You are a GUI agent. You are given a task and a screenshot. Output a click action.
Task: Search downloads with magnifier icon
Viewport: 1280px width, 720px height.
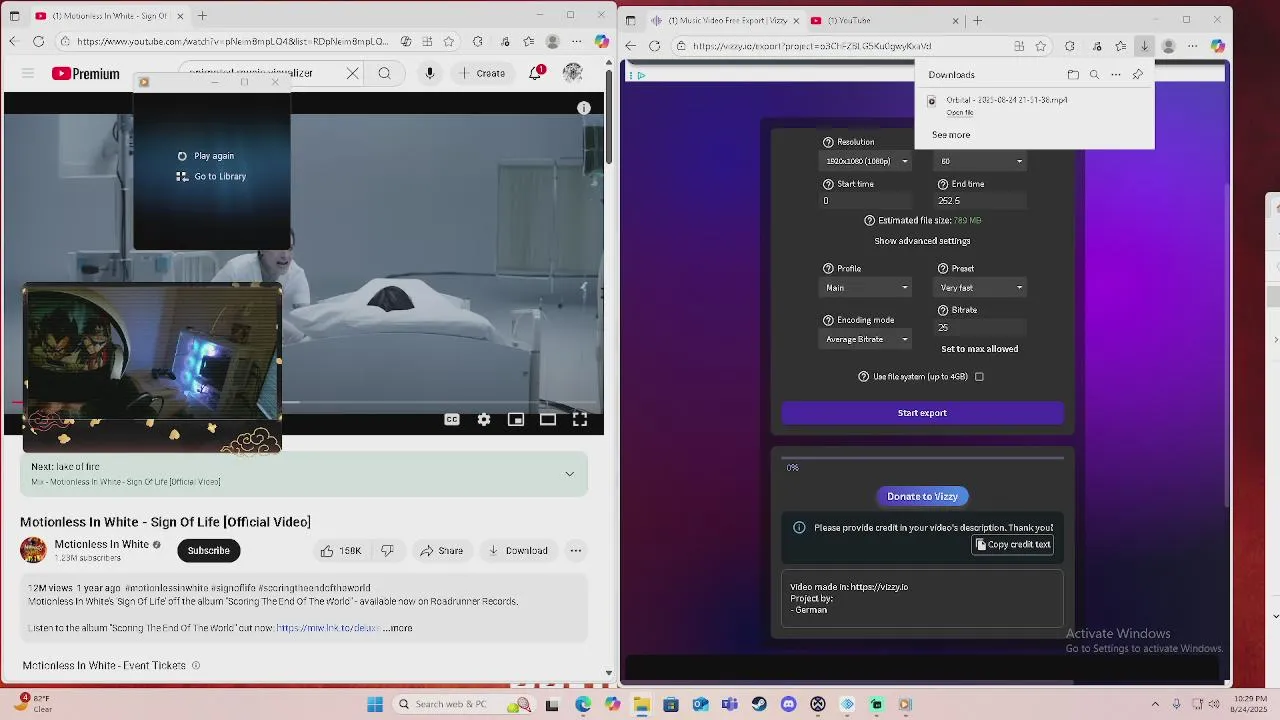tap(1094, 75)
